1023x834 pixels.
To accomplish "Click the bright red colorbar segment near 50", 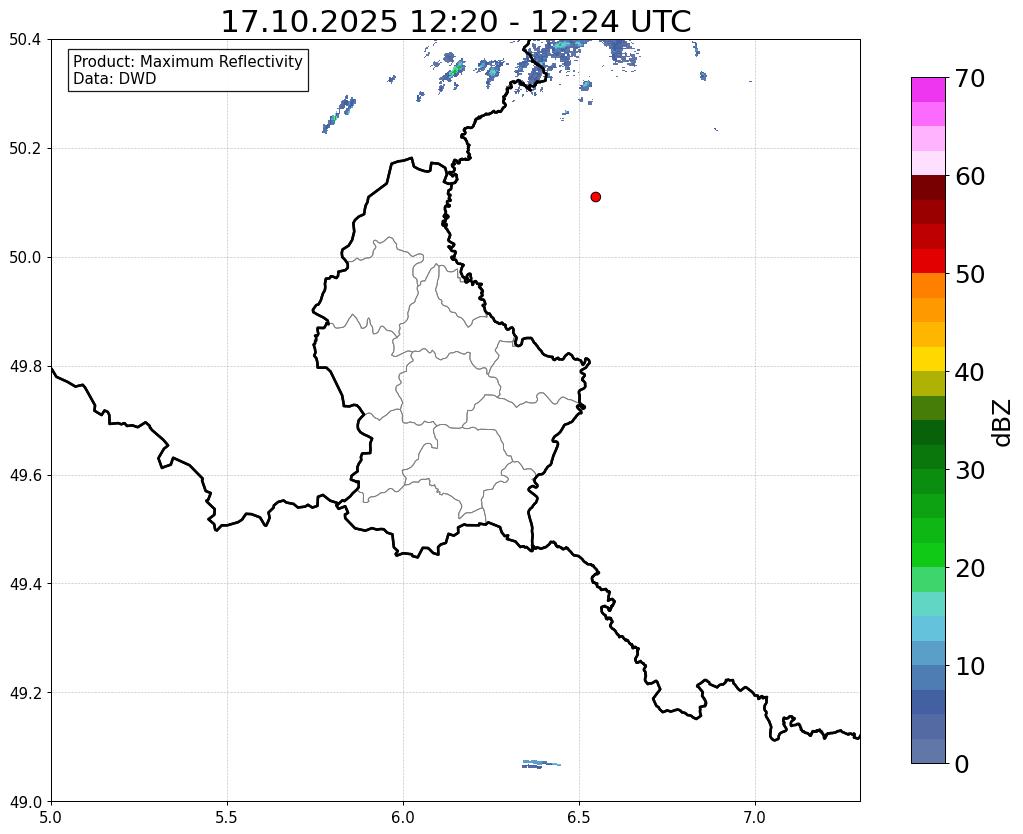I will [928, 261].
